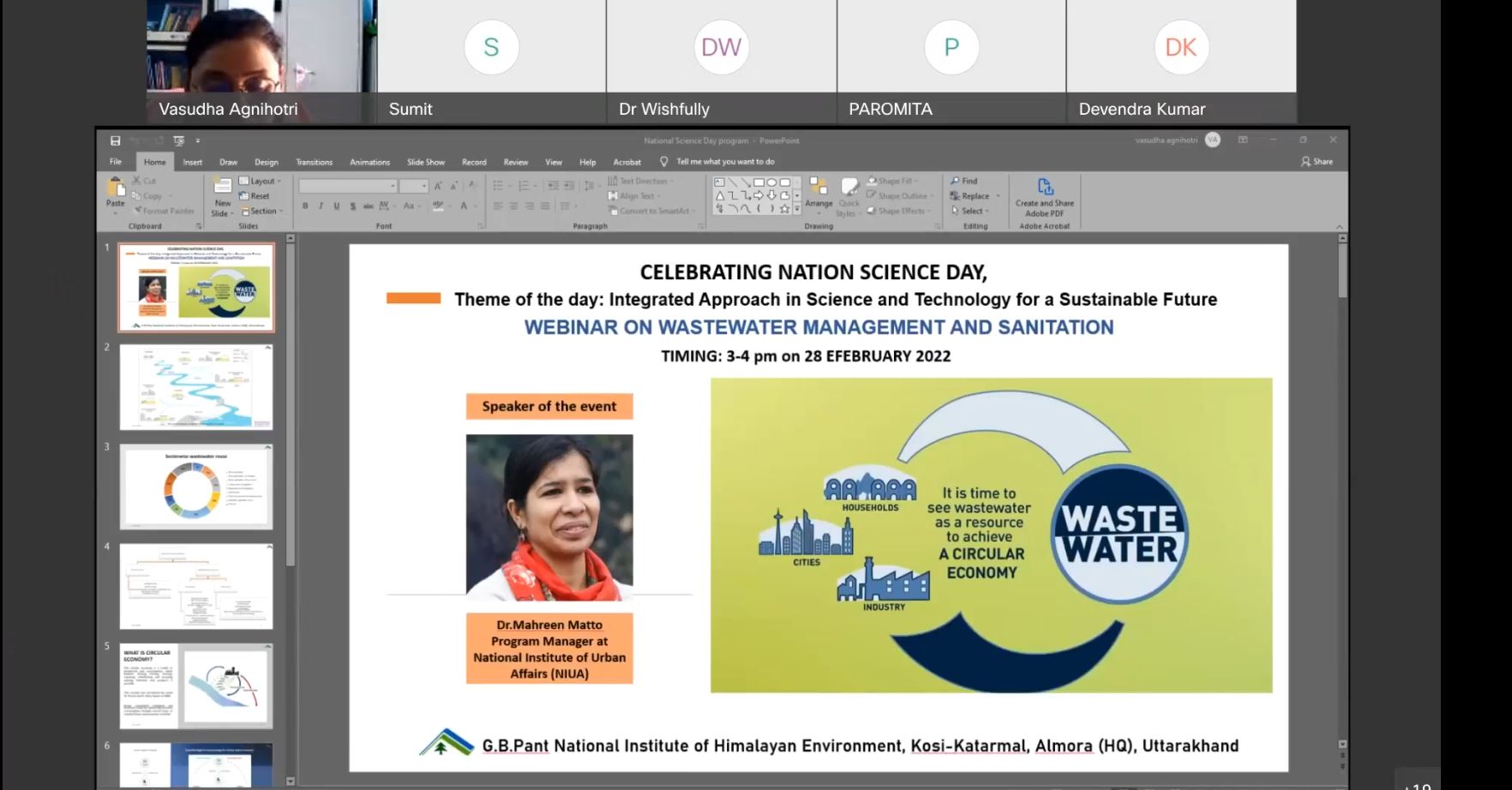Image resolution: width=1512 pixels, height=790 pixels.
Task: Click the Save icon in quick access toolbar
Action: (115, 141)
